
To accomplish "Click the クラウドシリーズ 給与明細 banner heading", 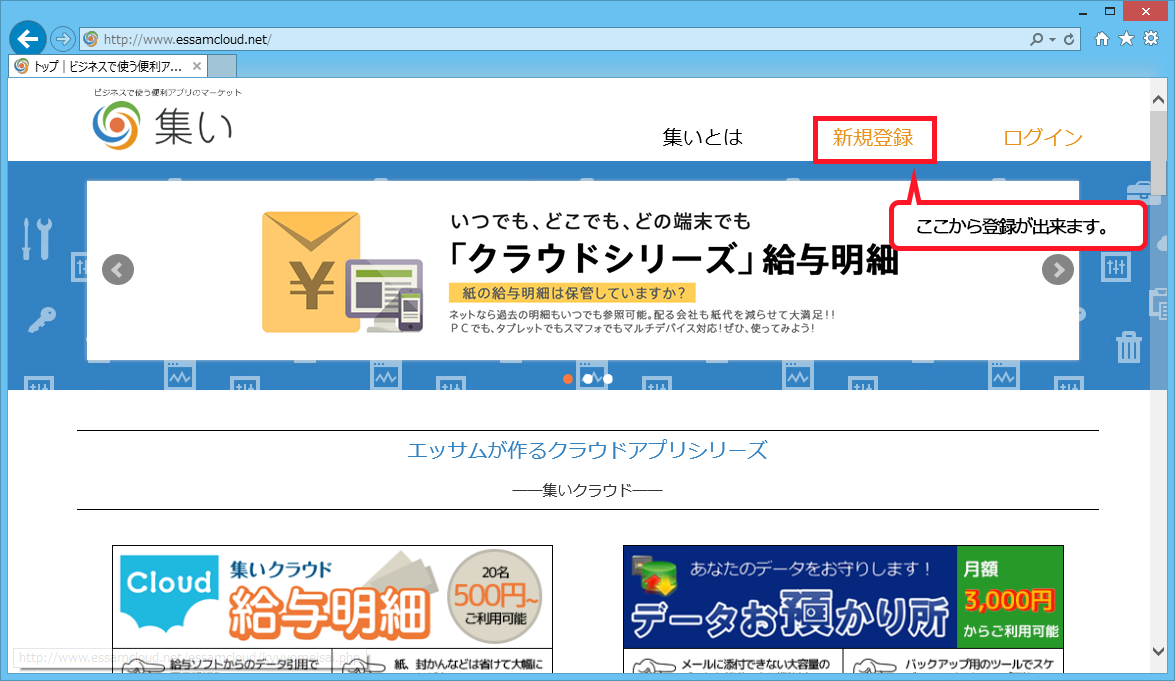I will (x=672, y=259).
